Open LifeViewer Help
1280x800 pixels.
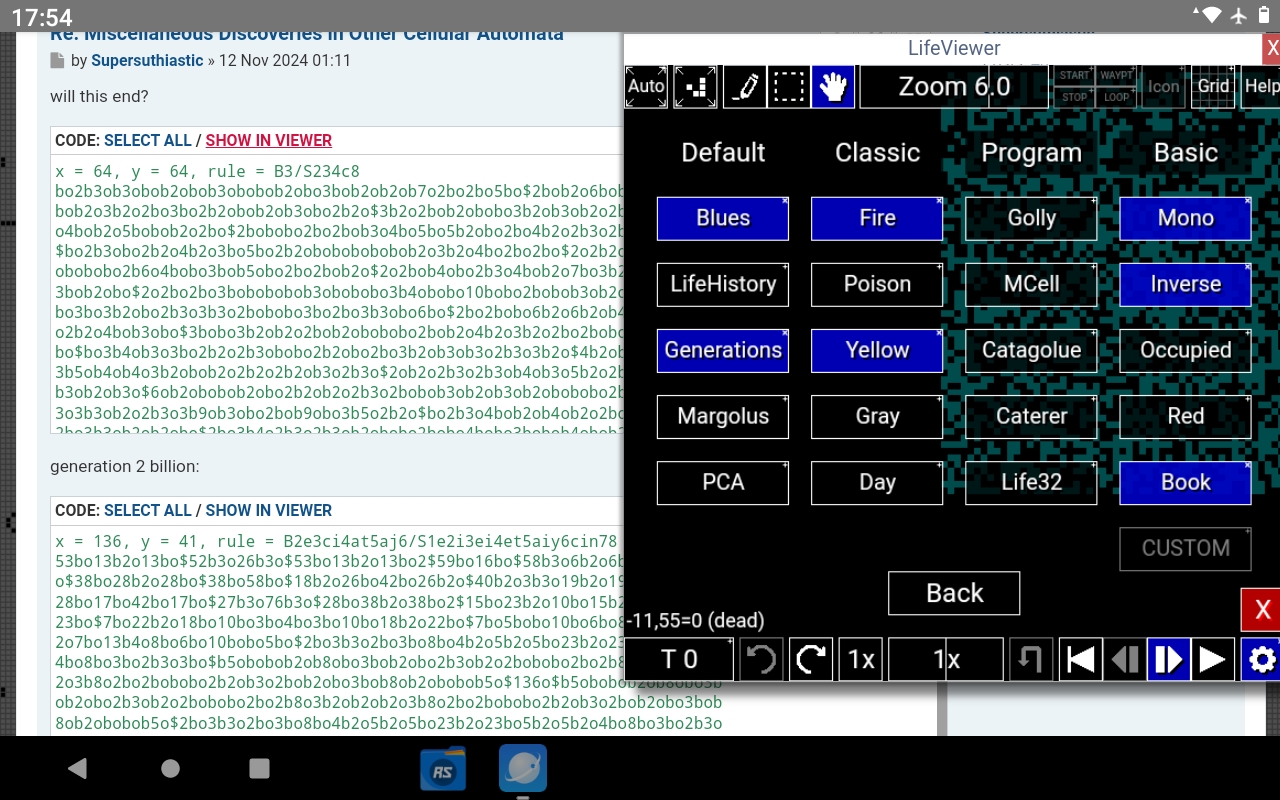pos(1260,87)
